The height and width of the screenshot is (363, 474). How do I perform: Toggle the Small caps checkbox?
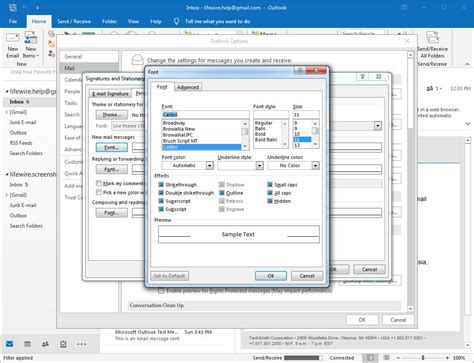pyautogui.click(x=270, y=185)
